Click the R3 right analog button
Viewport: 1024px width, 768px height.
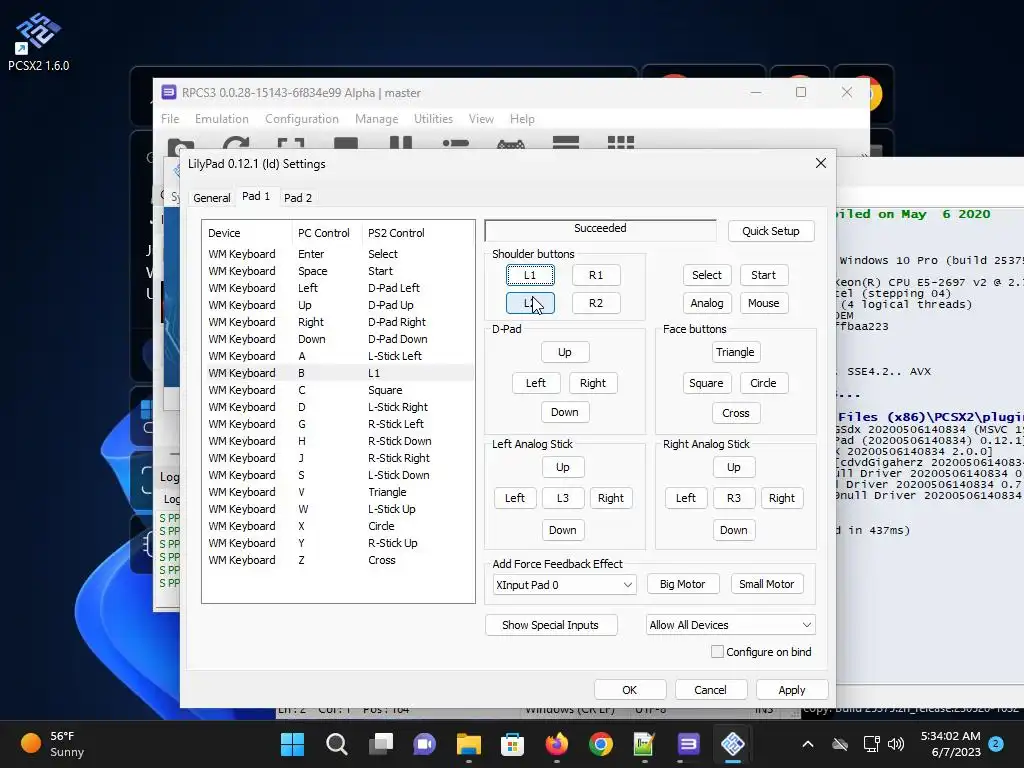[733, 498]
